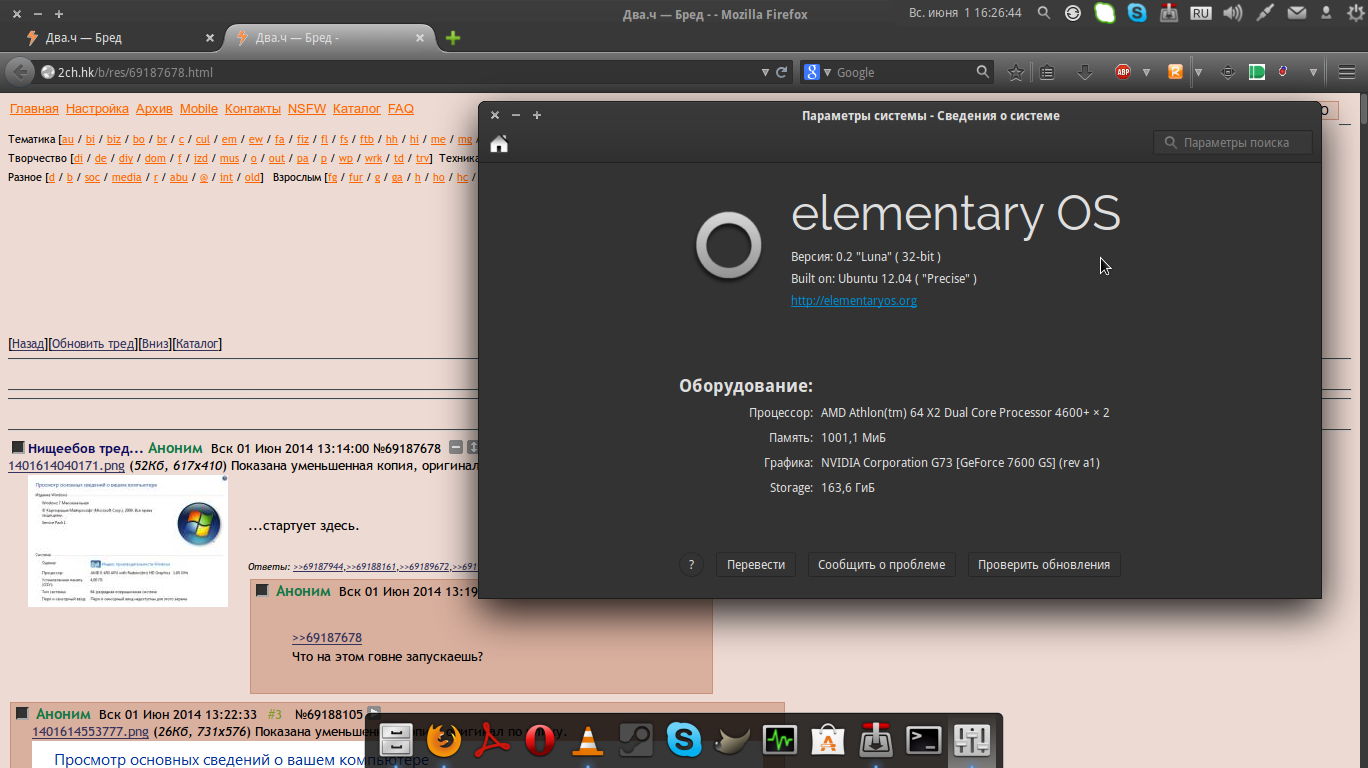Open the Каталог link in the top menu
This screenshot has width=1368, height=768.
click(357, 109)
